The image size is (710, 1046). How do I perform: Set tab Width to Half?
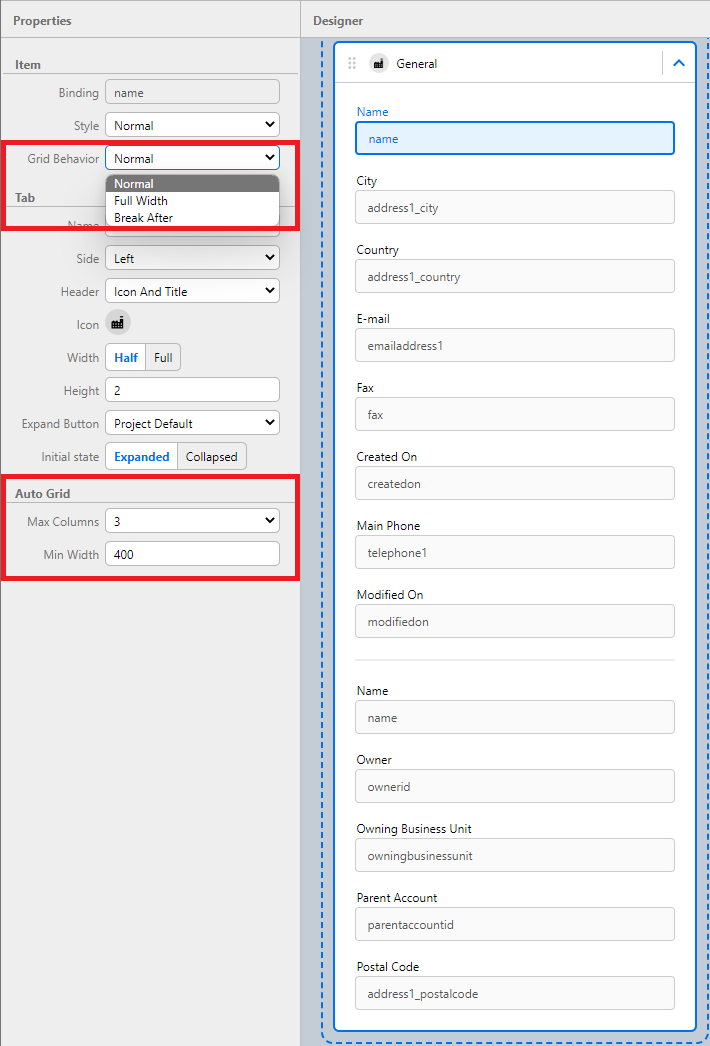(x=125, y=357)
